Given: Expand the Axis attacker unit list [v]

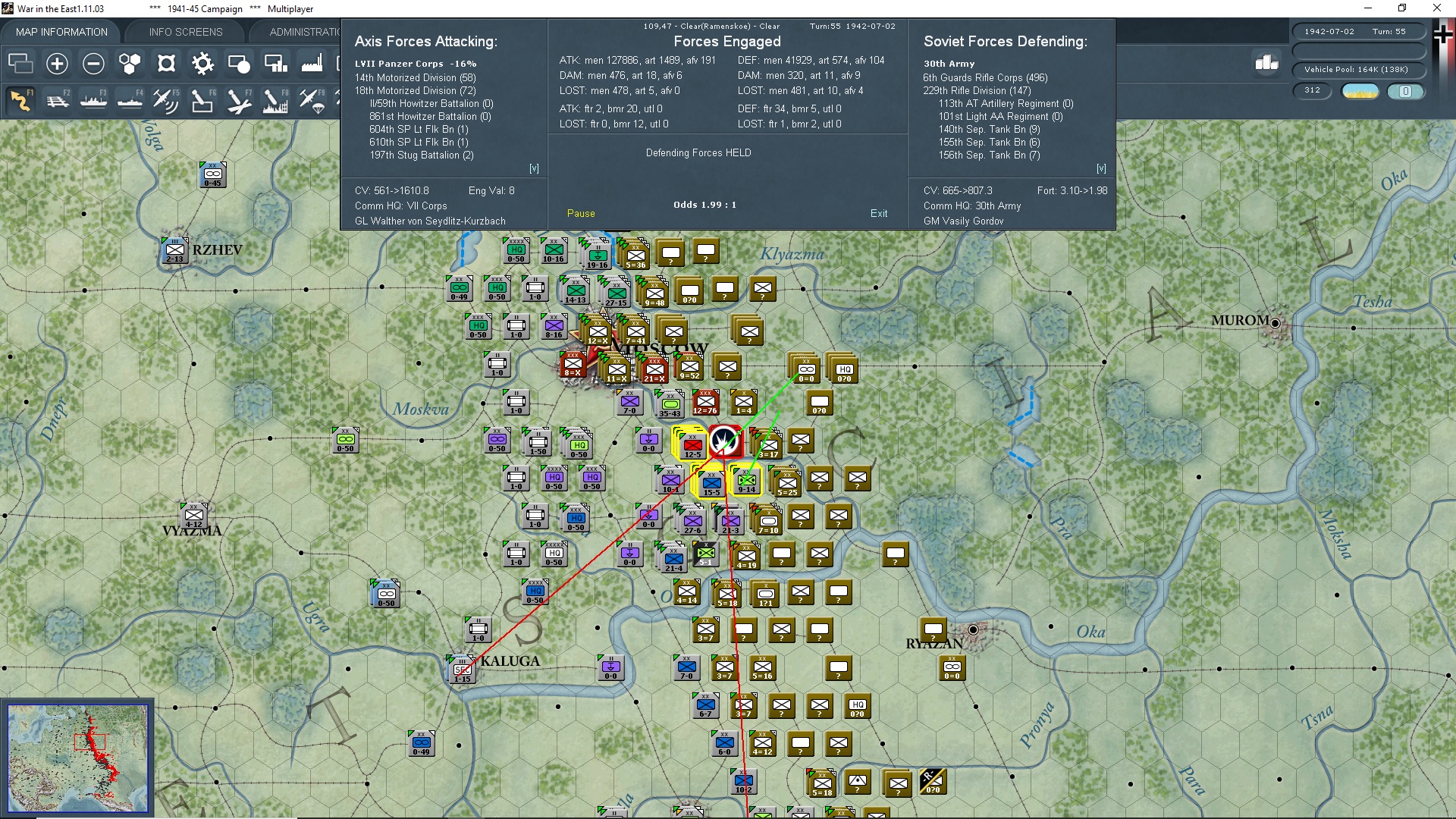Looking at the screenshot, I should pos(534,168).
